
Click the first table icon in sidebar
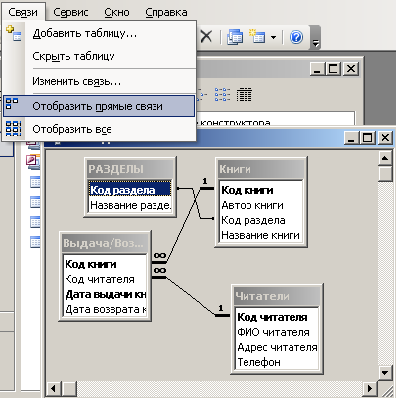click(x=35, y=182)
